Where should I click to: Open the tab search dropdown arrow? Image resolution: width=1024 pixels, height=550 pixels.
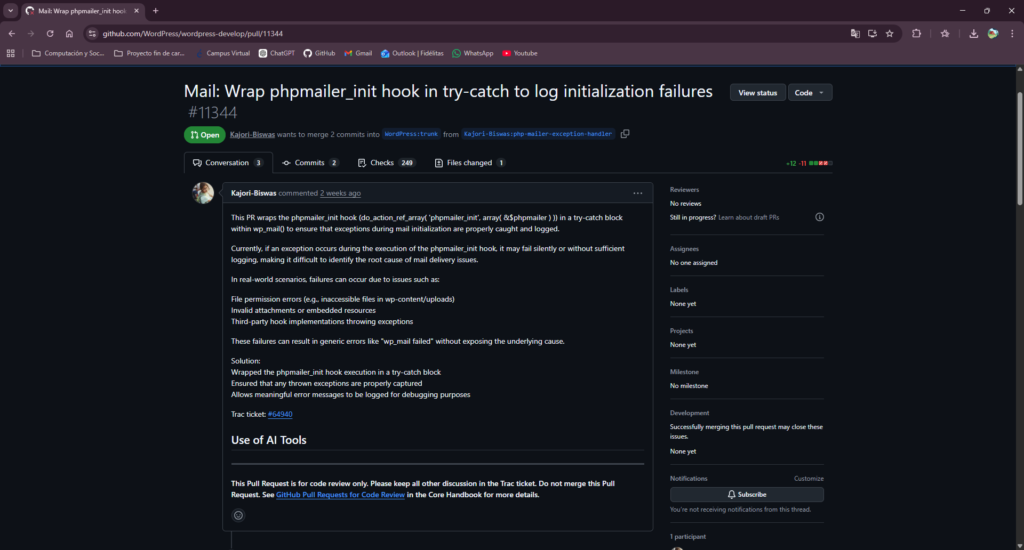click(x=10, y=10)
